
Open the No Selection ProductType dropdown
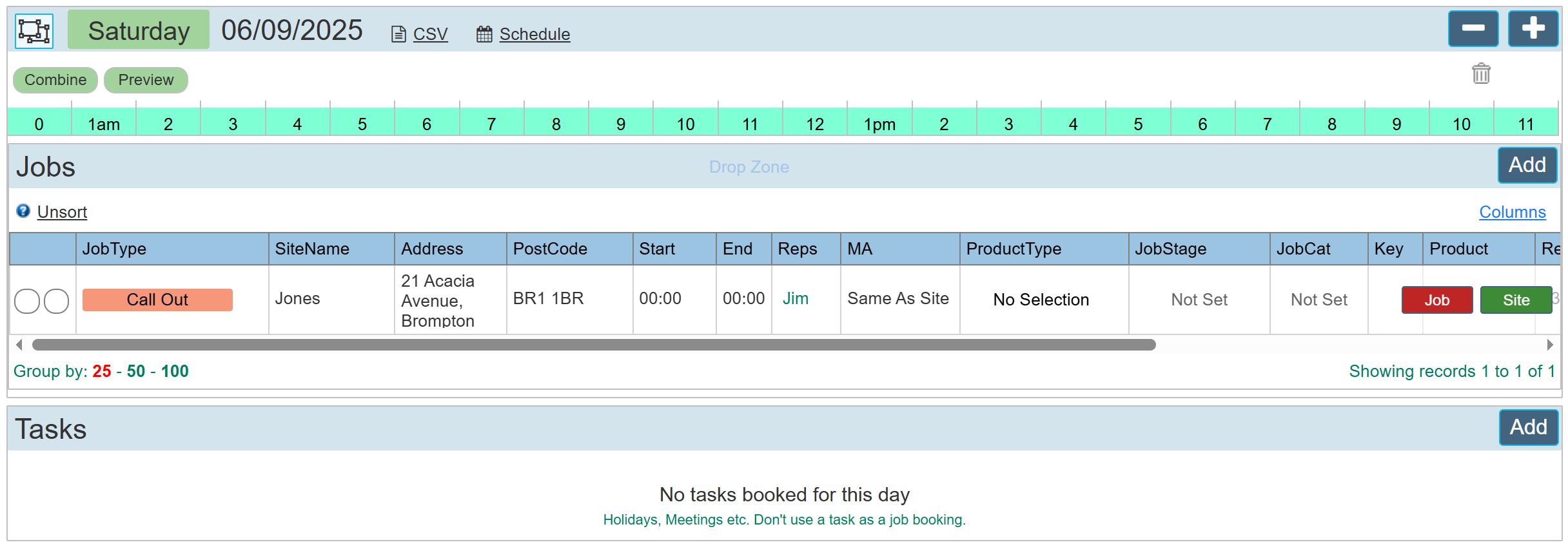coord(1041,300)
